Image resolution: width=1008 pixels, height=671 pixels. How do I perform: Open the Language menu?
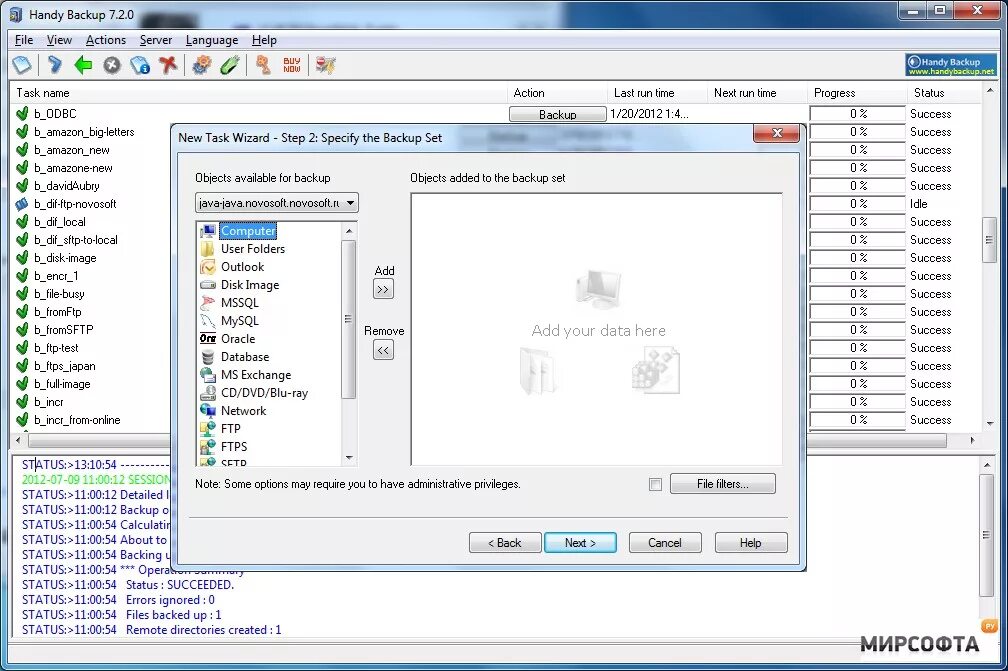click(212, 40)
